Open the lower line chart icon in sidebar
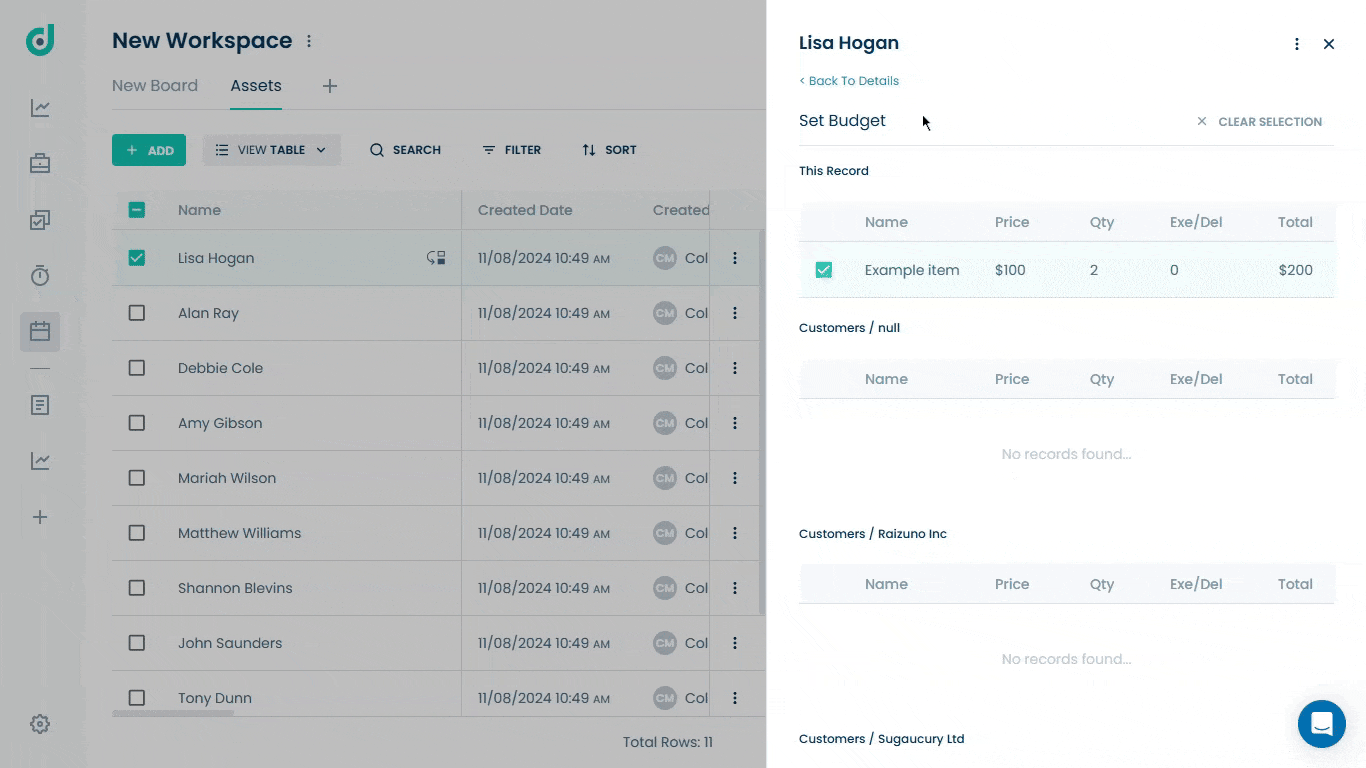This screenshot has width=1366, height=768. 40,461
